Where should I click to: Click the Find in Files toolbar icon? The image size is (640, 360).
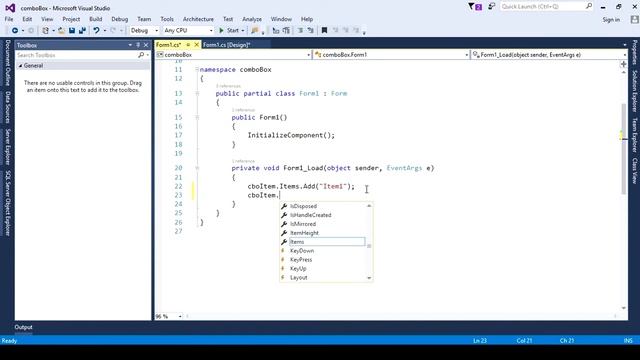tap(255, 30)
